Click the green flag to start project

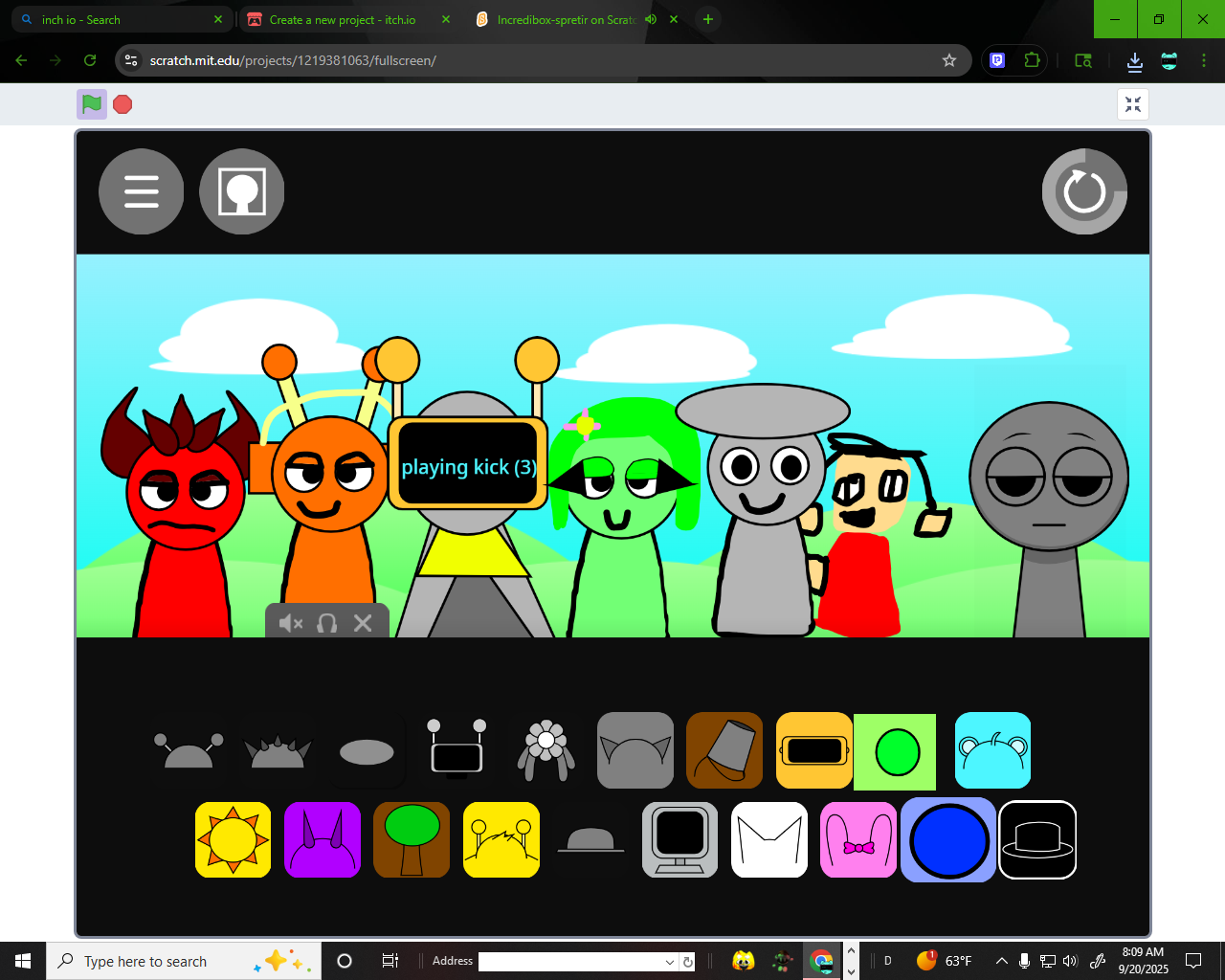92,104
